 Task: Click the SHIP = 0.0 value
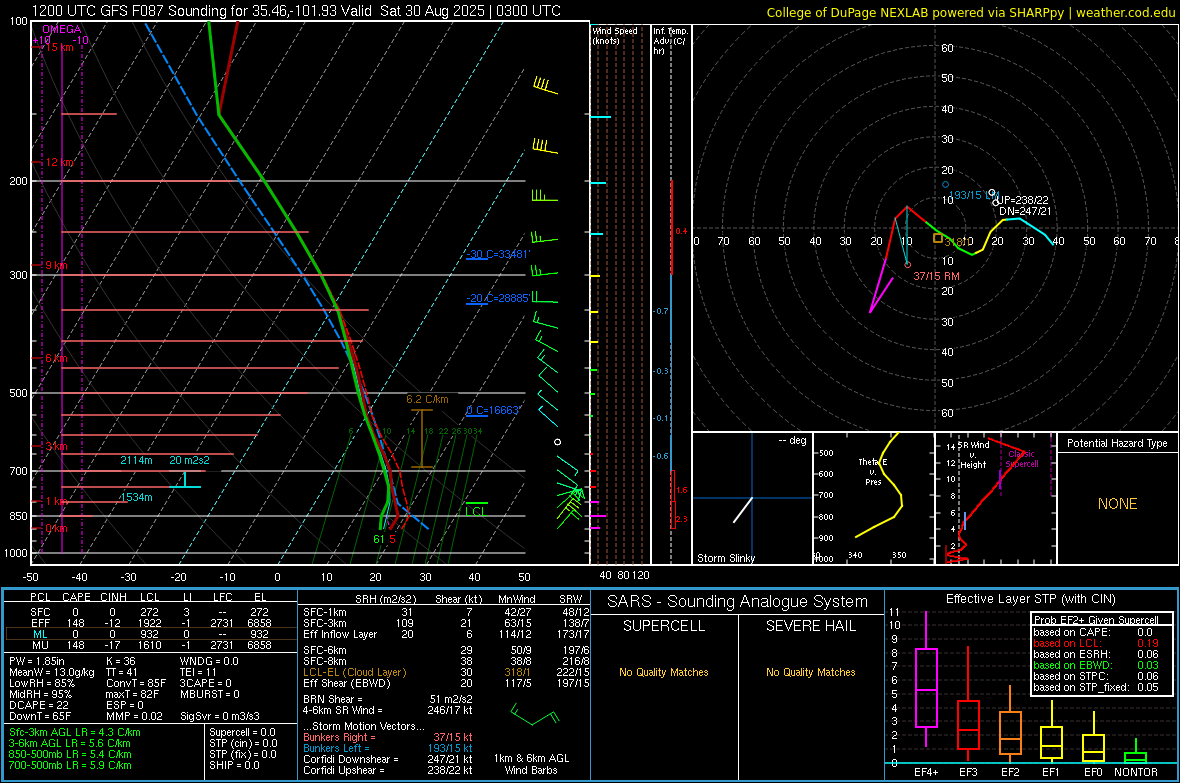tap(234, 765)
